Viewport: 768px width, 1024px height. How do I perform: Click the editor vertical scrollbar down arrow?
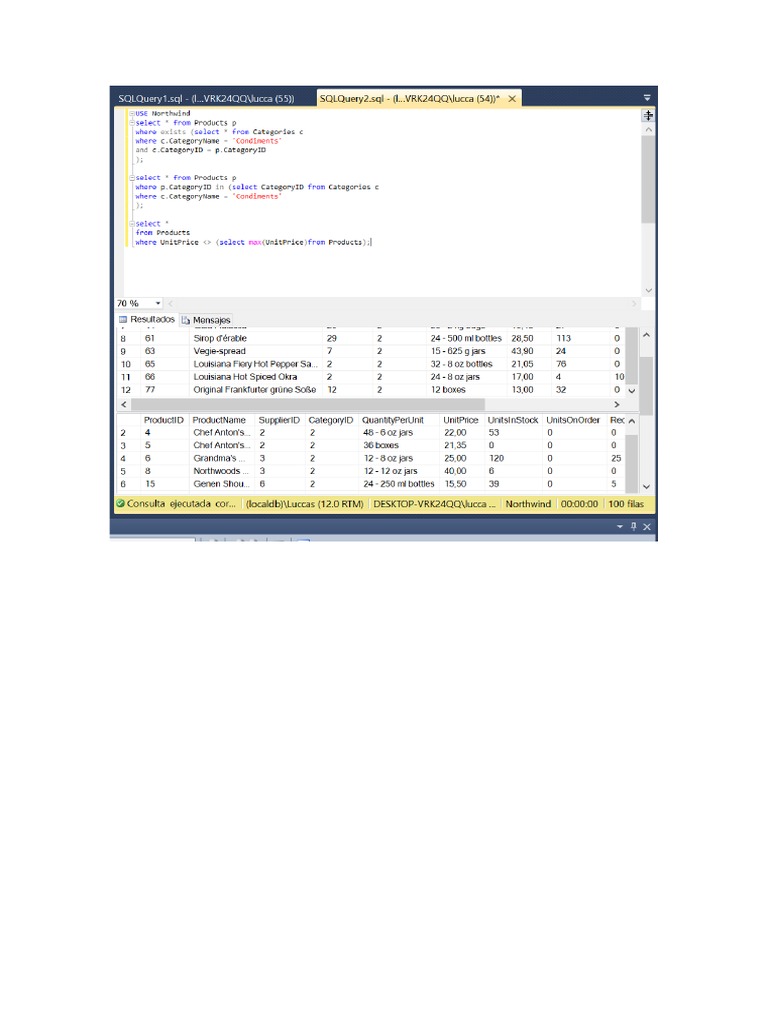click(x=648, y=290)
